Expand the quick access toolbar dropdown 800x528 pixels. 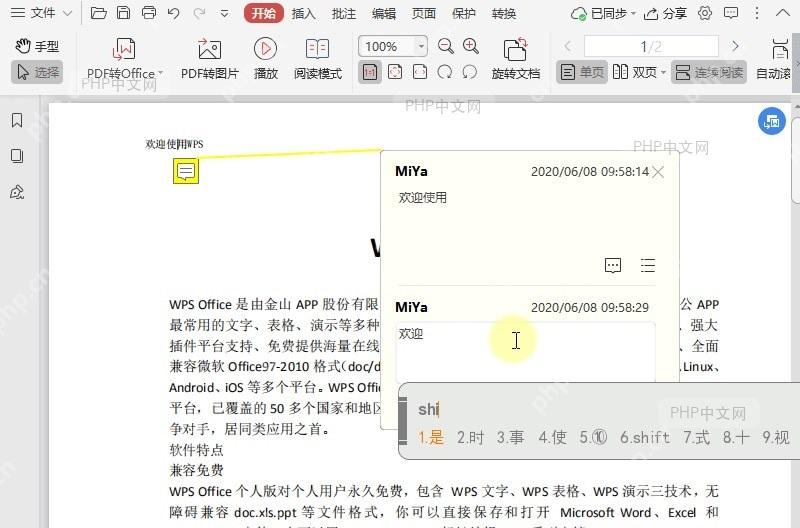[224, 14]
